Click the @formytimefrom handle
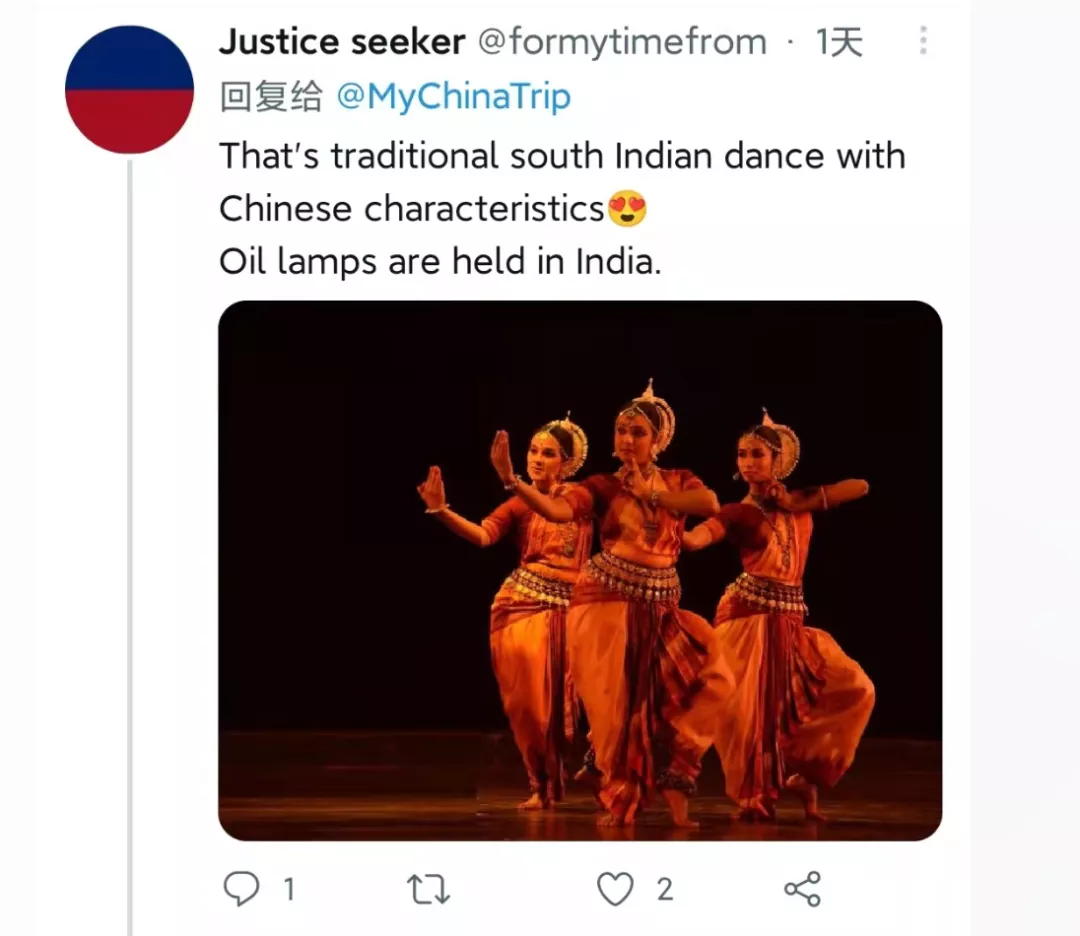1080x936 pixels. 622,42
